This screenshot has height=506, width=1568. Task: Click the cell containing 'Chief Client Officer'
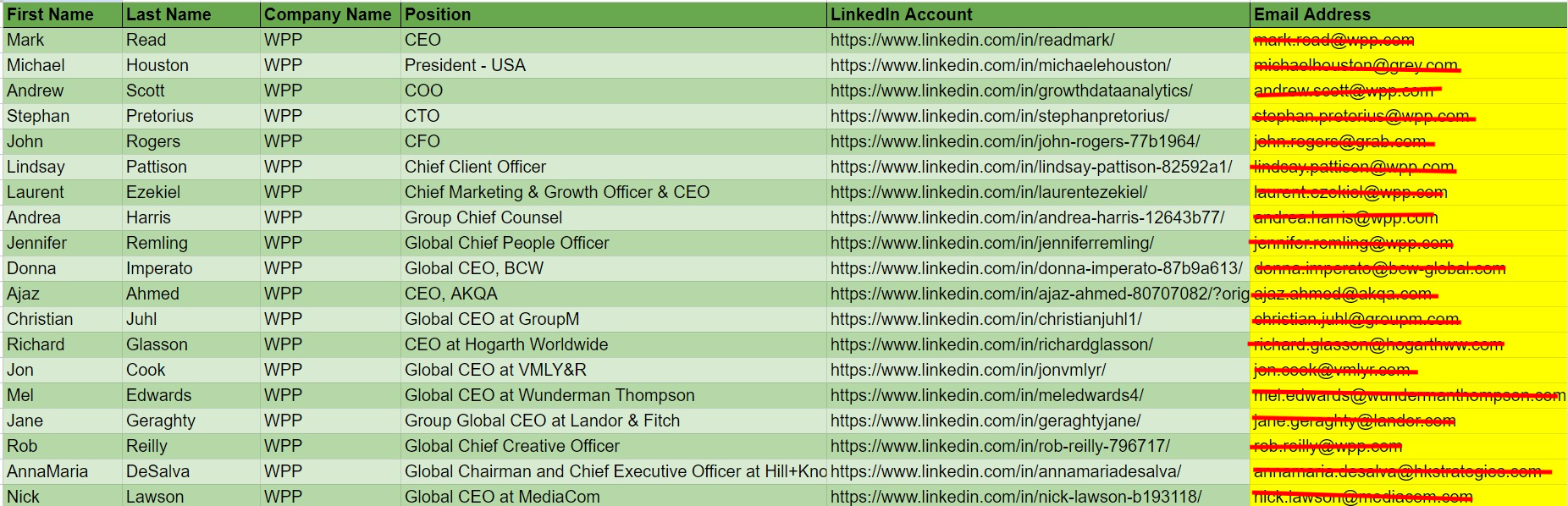click(475, 167)
